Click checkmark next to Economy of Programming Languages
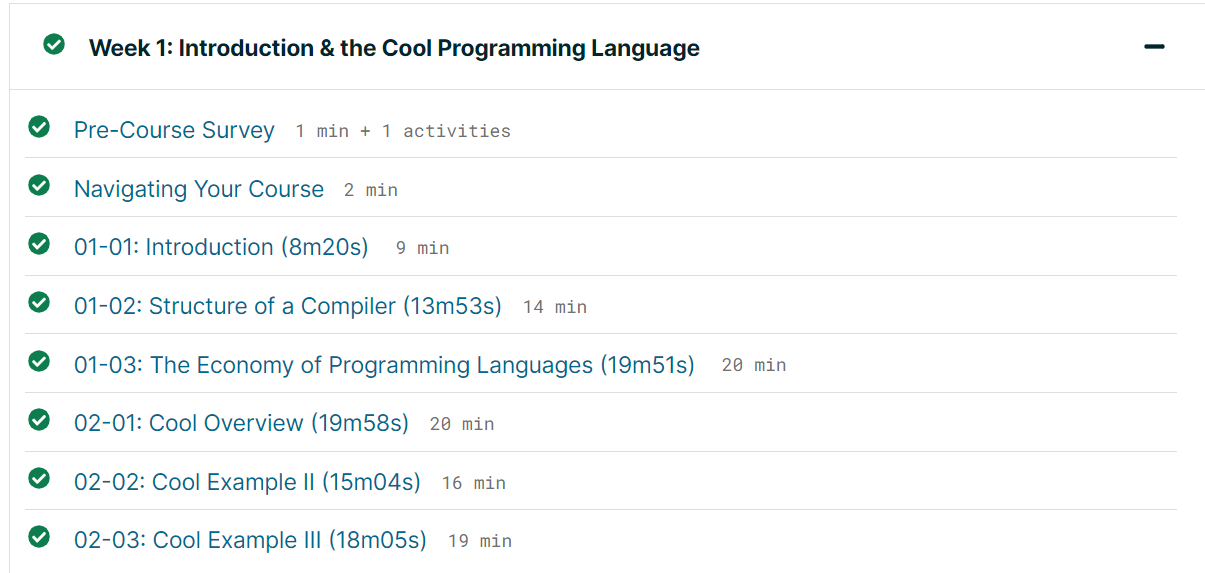 tap(39, 362)
